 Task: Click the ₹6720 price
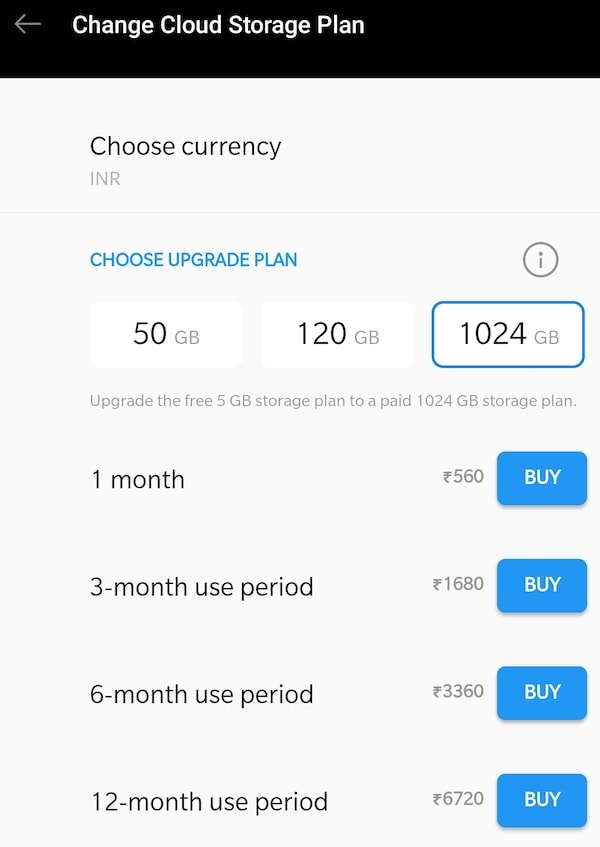point(458,799)
